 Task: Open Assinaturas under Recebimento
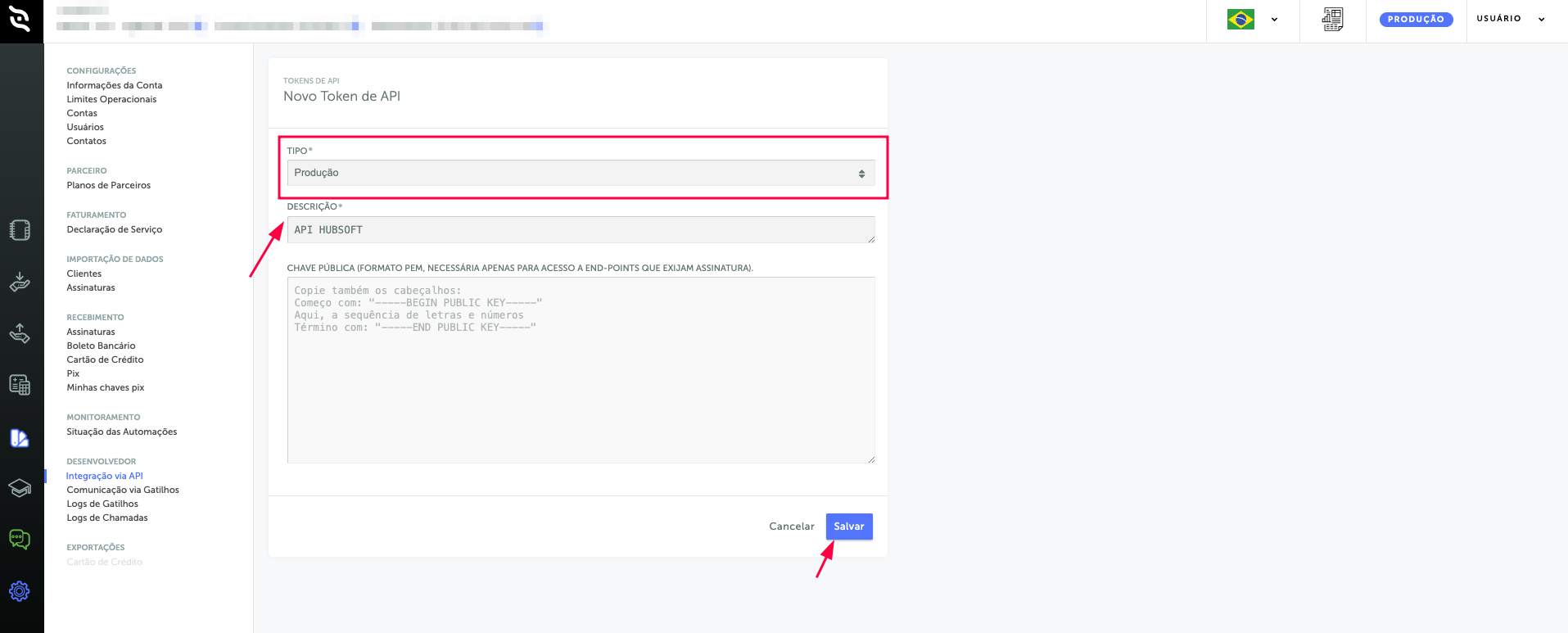91,332
